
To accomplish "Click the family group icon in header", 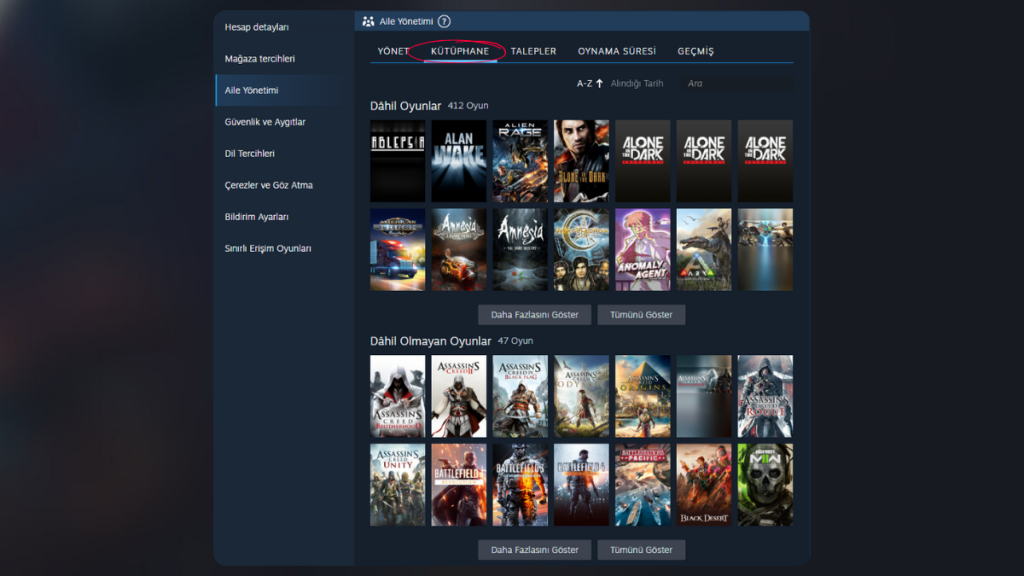I will click(x=368, y=22).
